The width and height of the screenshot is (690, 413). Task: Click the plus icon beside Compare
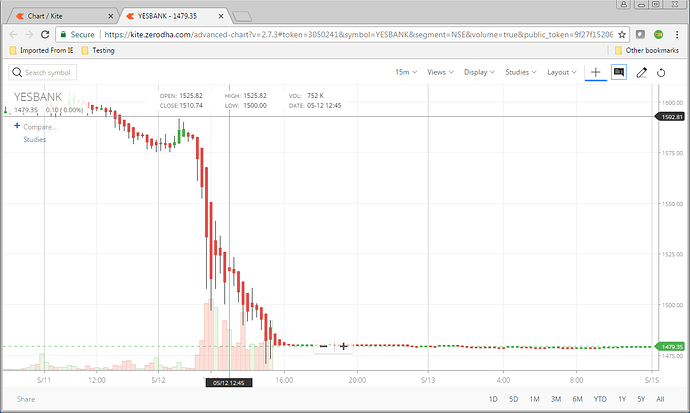pyautogui.click(x=17, y=126)
